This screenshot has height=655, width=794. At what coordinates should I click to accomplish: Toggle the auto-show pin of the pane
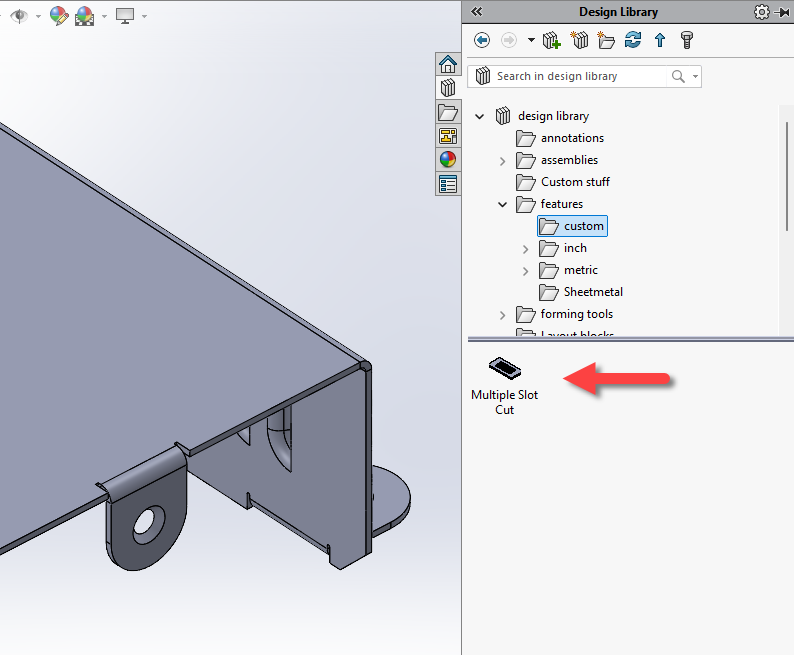(782, 12)
